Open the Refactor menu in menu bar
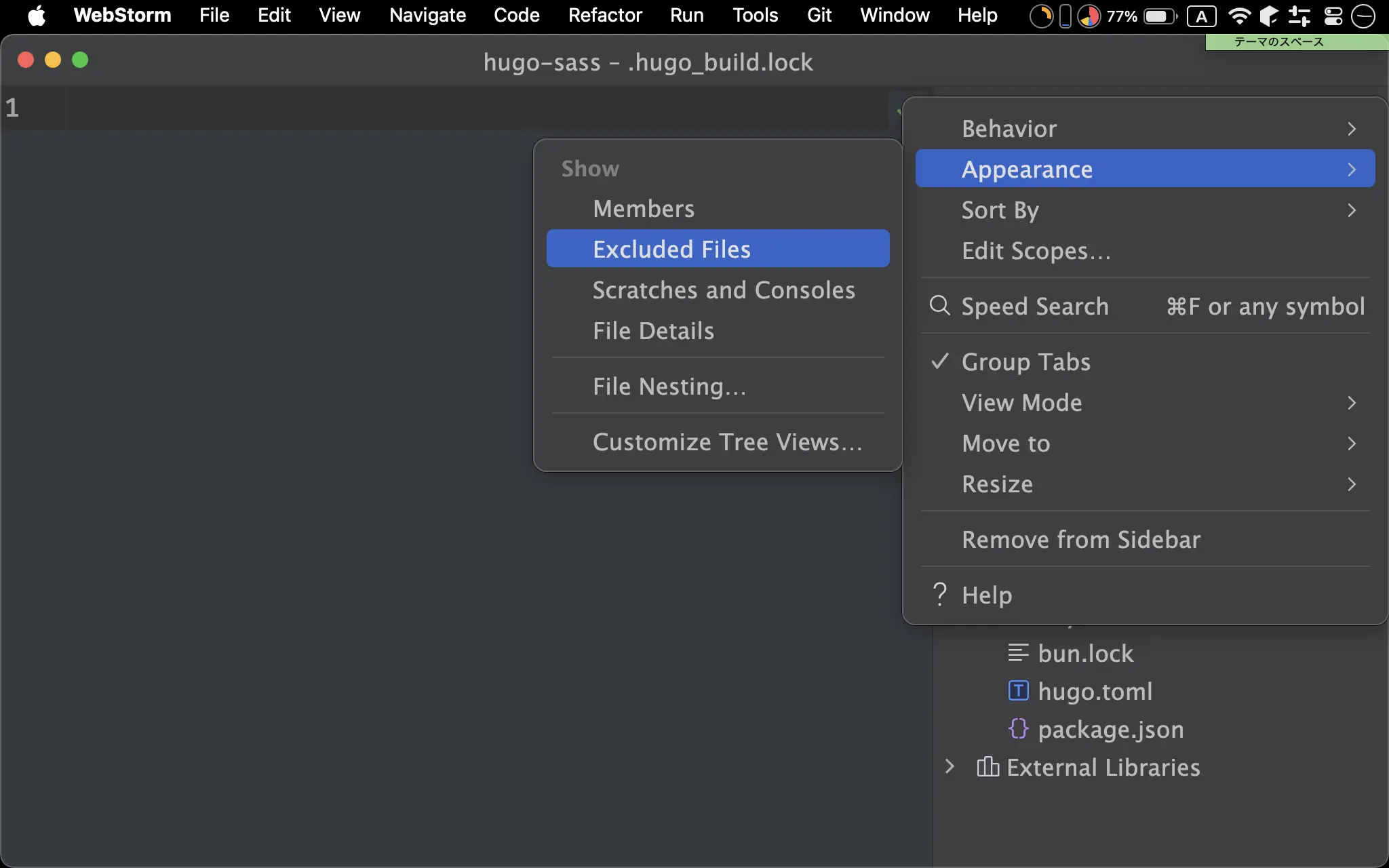Screen dimensions: 1389x868 tap(604, 16)
